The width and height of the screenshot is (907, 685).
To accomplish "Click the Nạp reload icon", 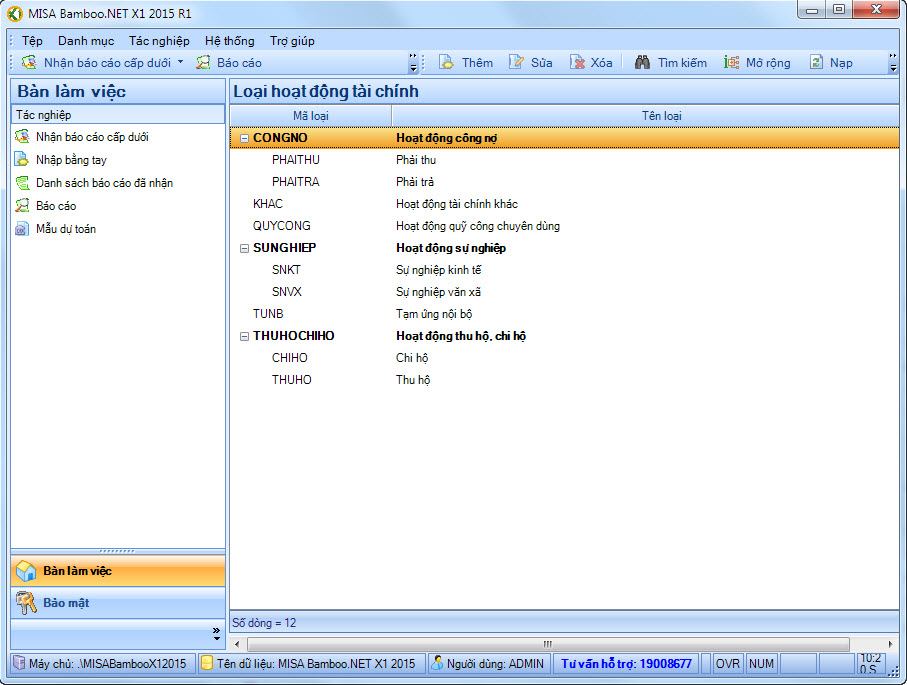I will click(x=816, y=62).
